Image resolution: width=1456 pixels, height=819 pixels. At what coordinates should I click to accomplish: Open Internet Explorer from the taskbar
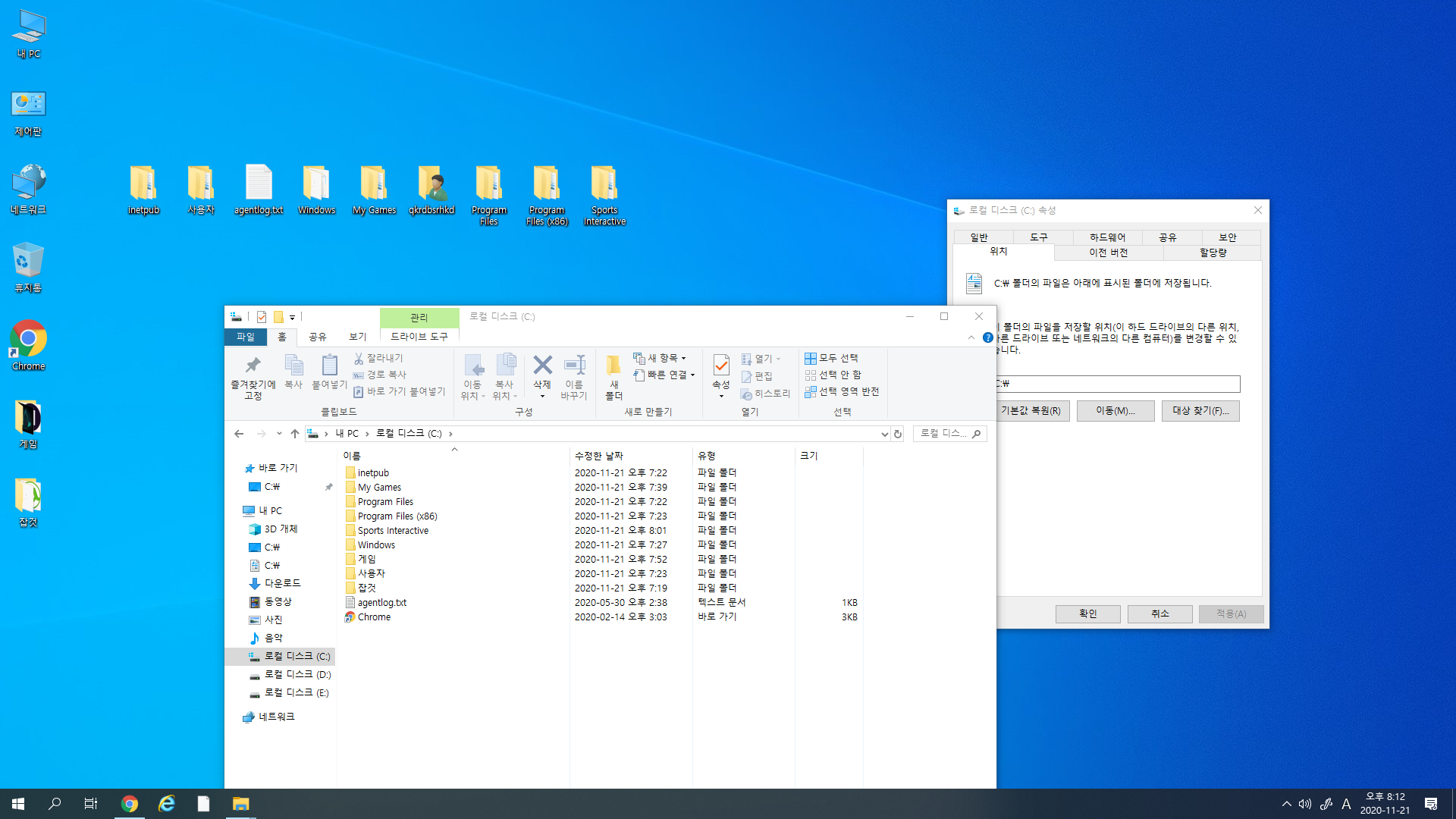tap(166, 804)
